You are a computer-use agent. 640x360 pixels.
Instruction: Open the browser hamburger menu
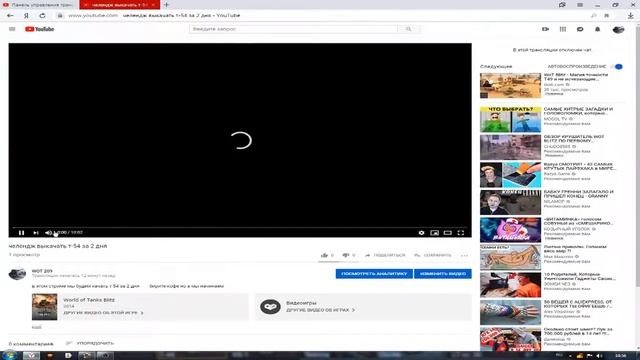[580, 5]
